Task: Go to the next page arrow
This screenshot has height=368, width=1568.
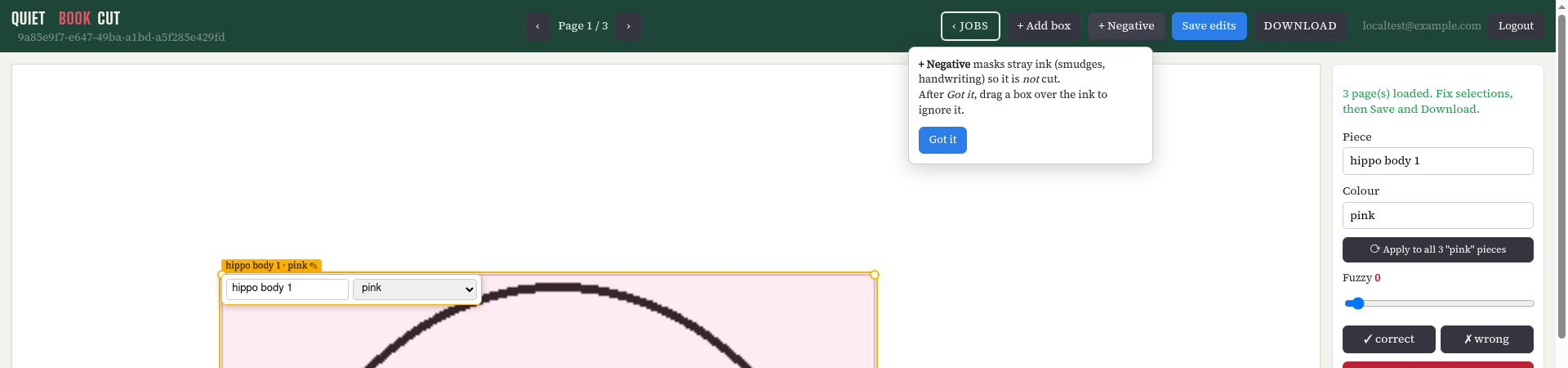Action: tap(628, 26)
